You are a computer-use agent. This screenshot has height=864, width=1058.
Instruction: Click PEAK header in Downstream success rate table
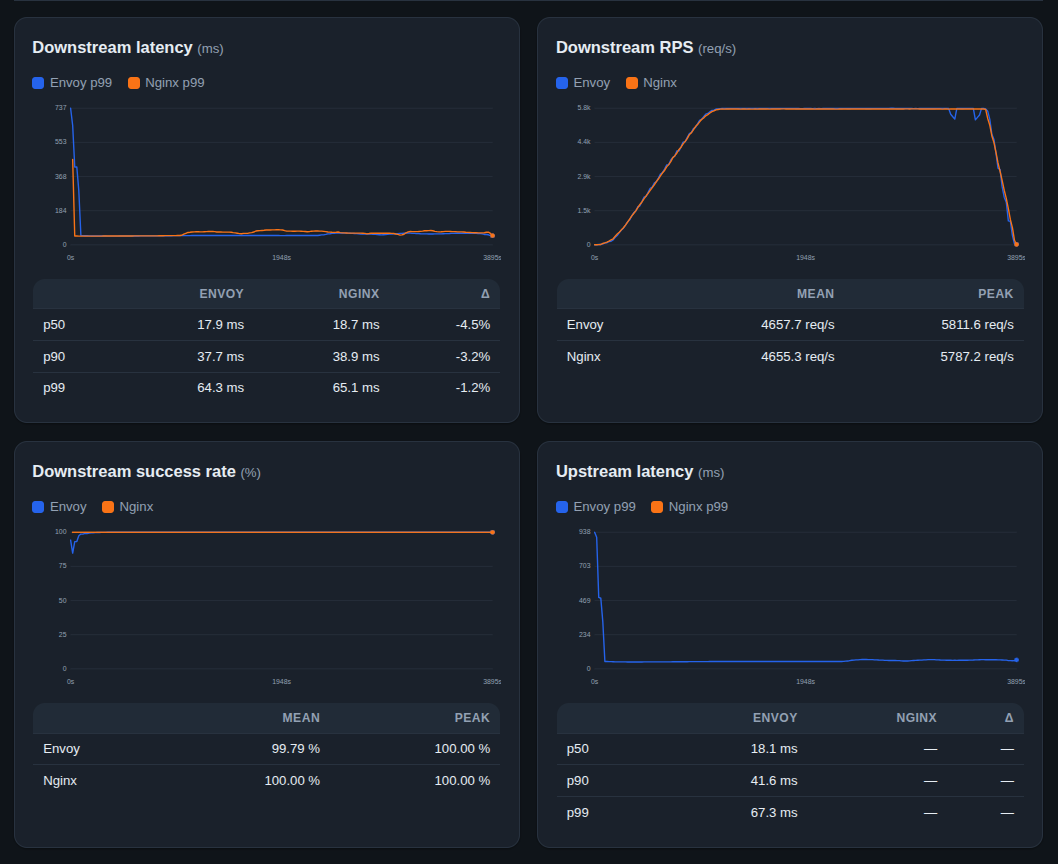[472, 718]
